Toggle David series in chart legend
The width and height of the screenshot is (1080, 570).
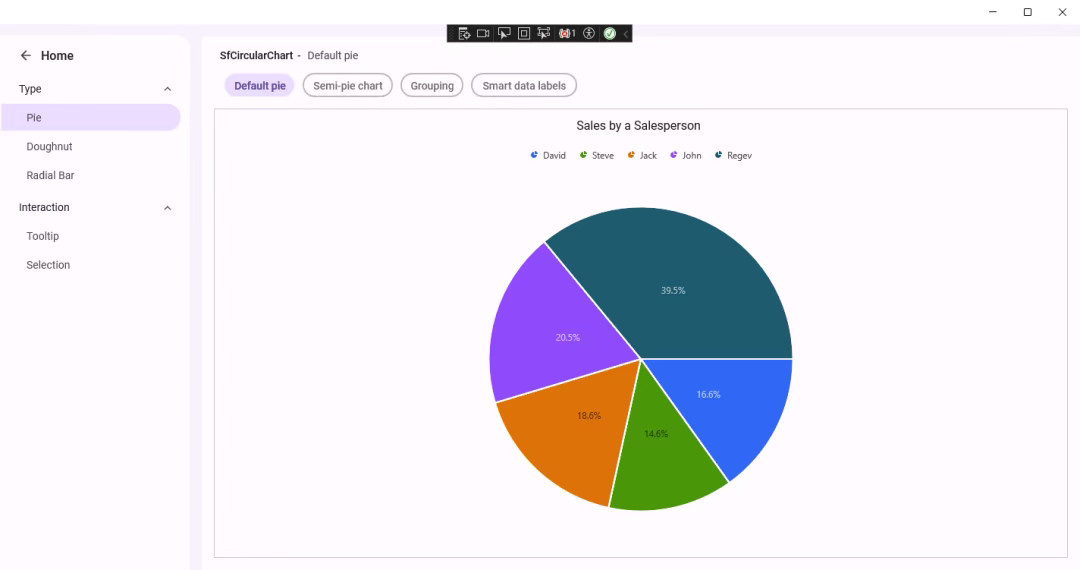548,155
